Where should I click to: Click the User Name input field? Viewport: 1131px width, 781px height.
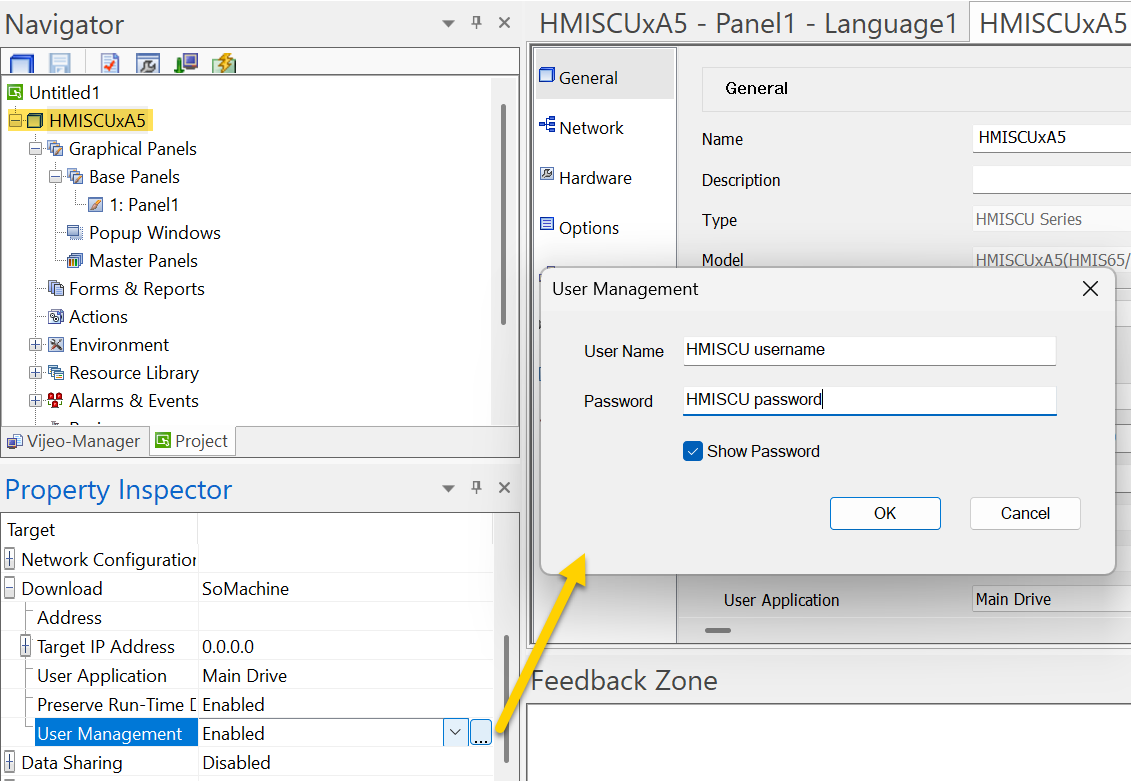coord(870,350)
